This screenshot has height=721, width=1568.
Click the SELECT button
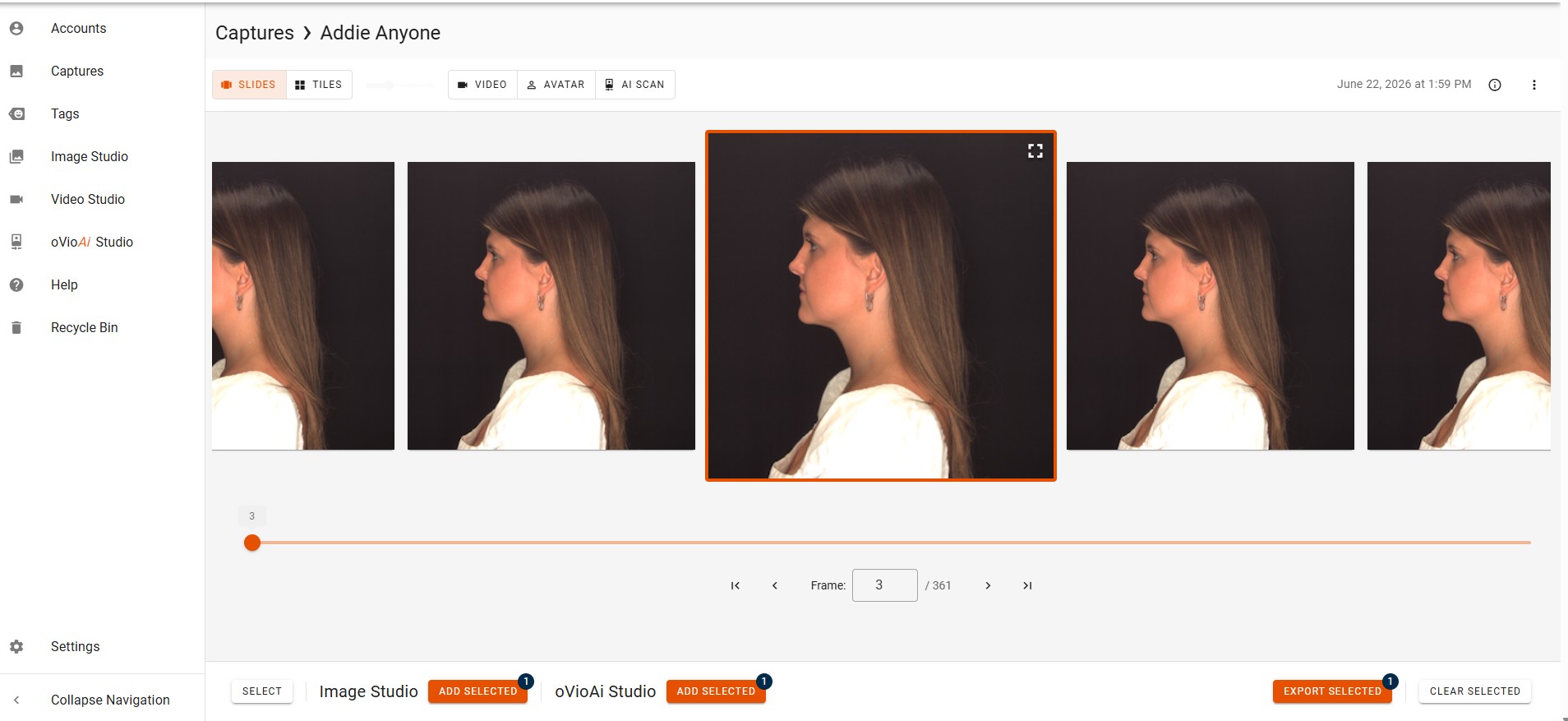coord(262,691)
